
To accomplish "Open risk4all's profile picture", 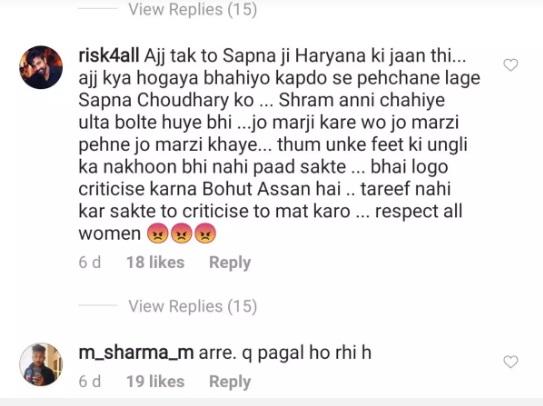I will (x=41, y=67).
